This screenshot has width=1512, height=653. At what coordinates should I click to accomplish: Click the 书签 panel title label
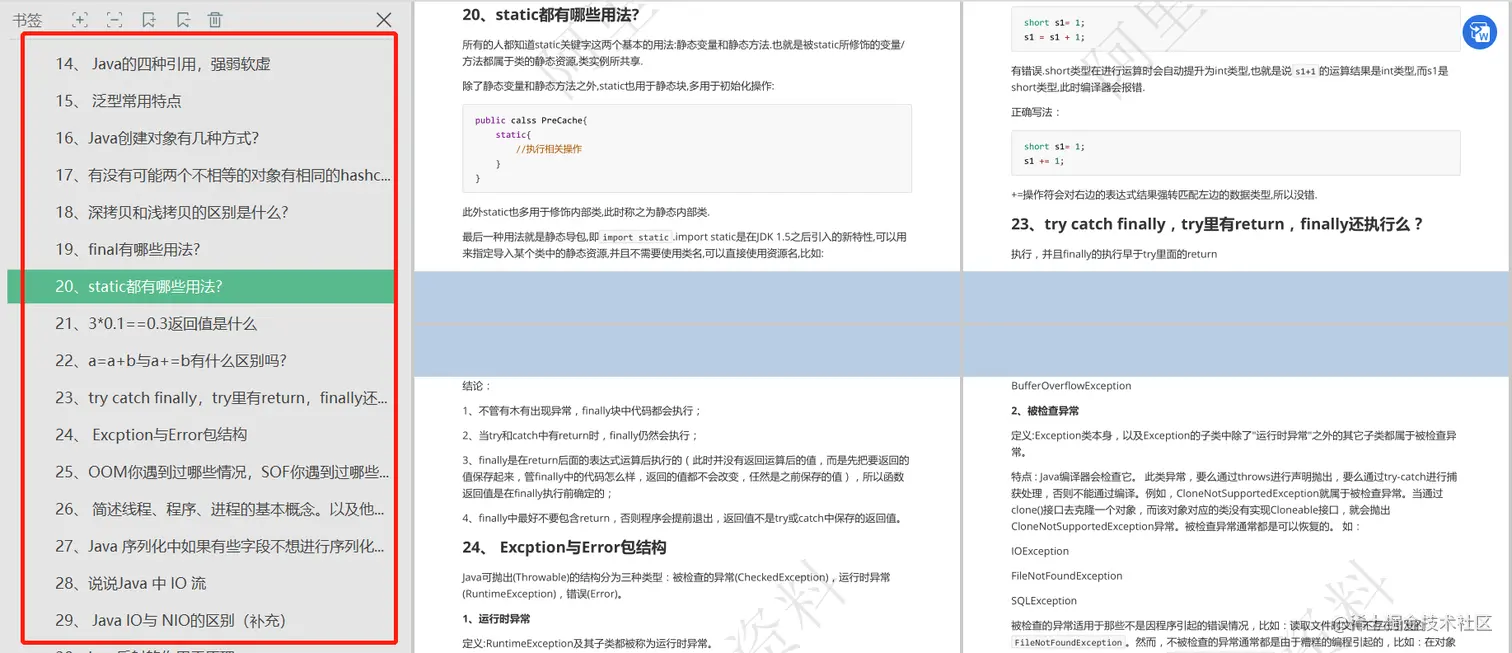click(27, 20)
